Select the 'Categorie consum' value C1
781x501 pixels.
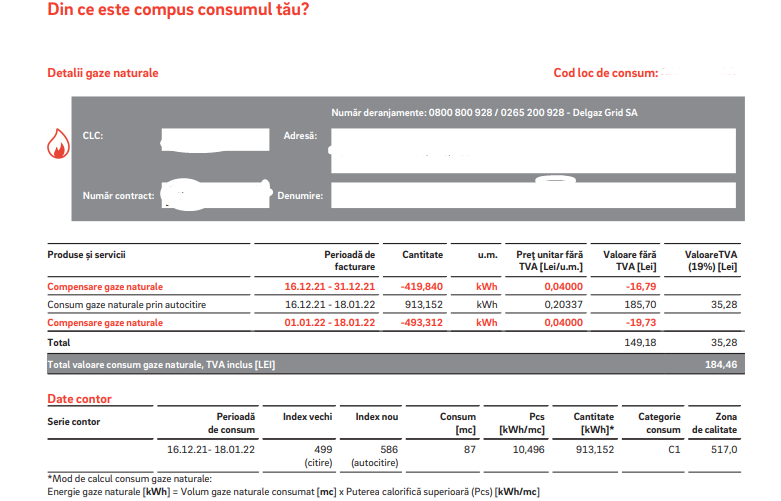click(674, 450)
